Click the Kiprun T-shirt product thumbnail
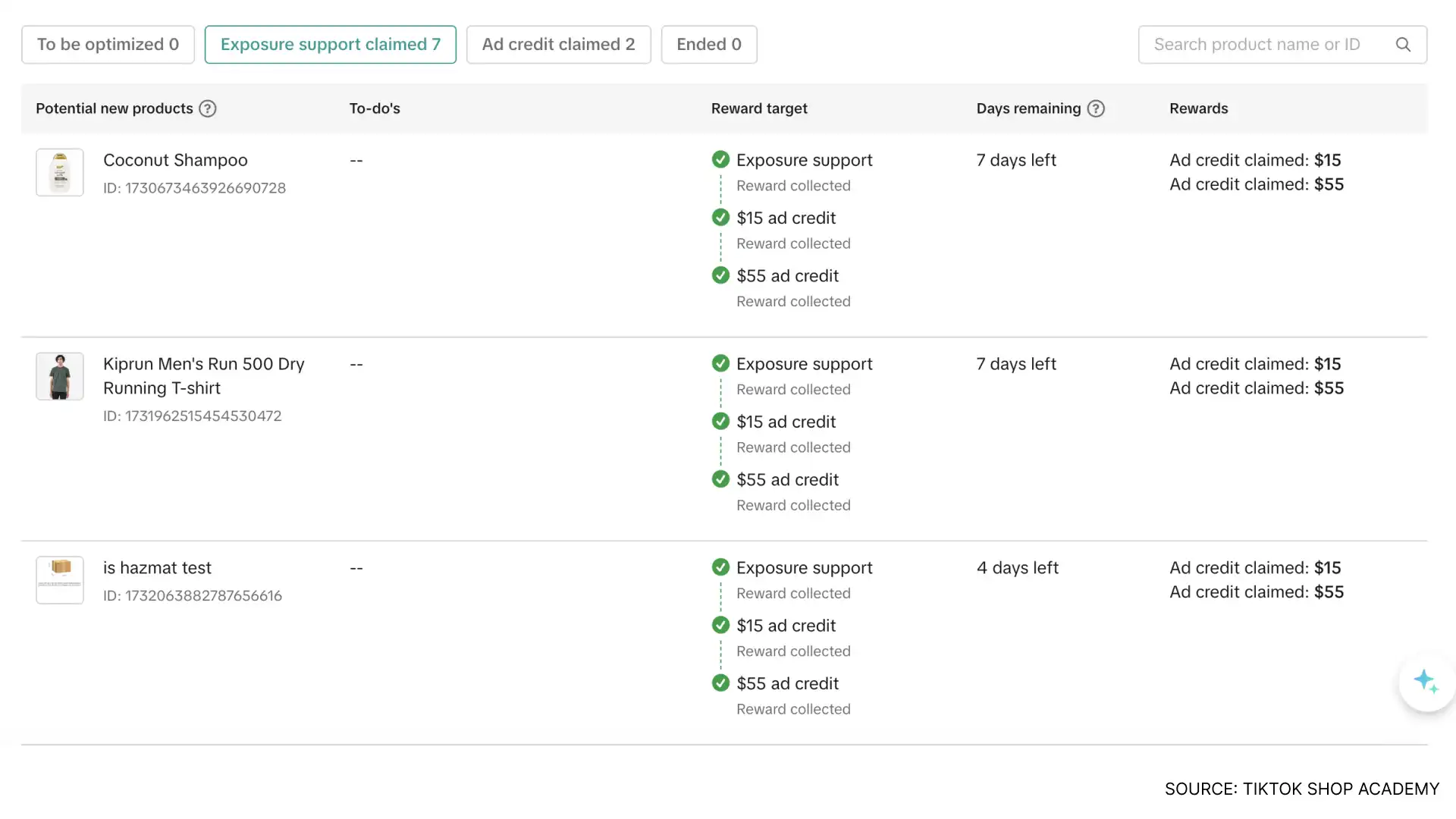Screen dimensions: 1456x819 [x=59, y=376]
